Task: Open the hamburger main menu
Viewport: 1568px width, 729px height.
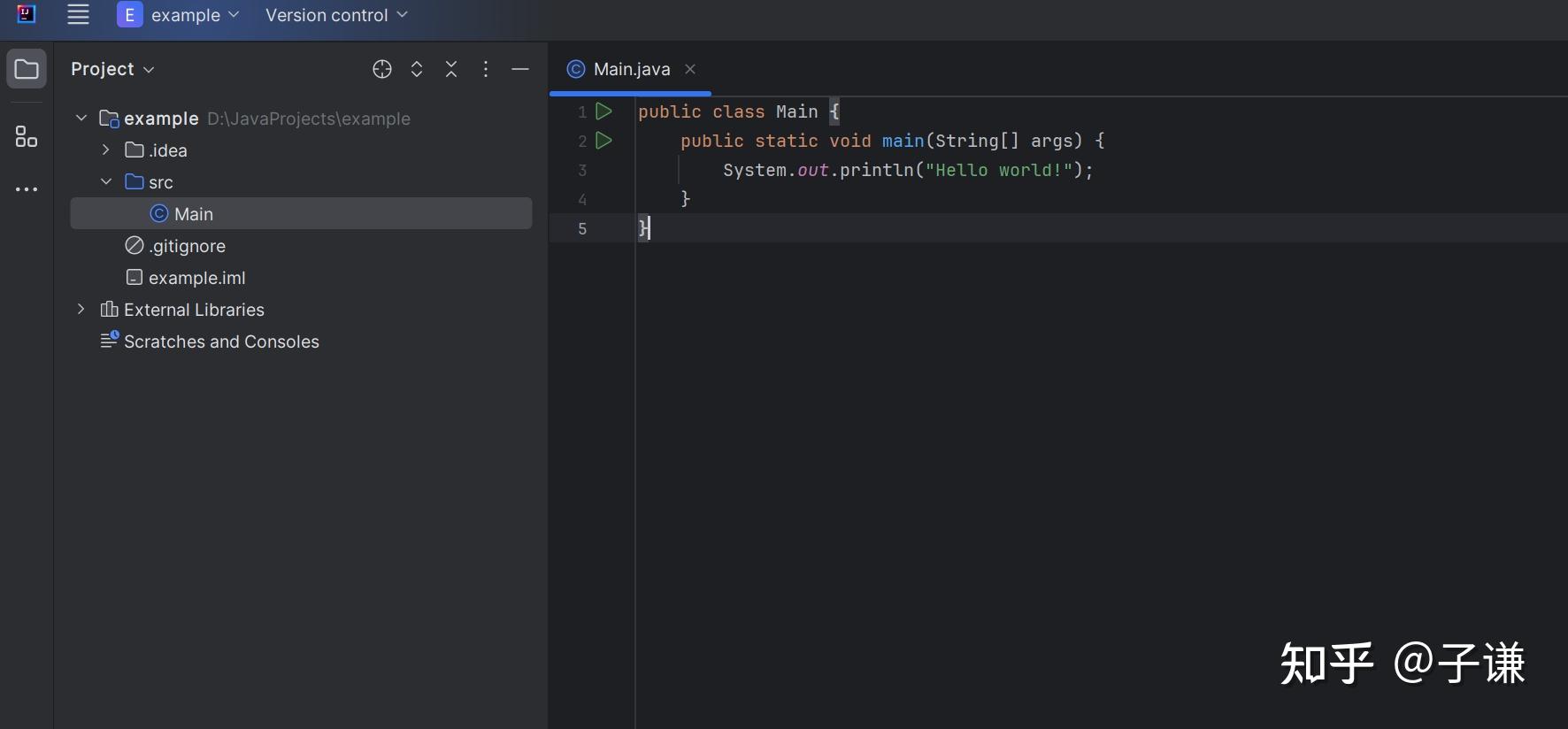Action: point(78,15)
